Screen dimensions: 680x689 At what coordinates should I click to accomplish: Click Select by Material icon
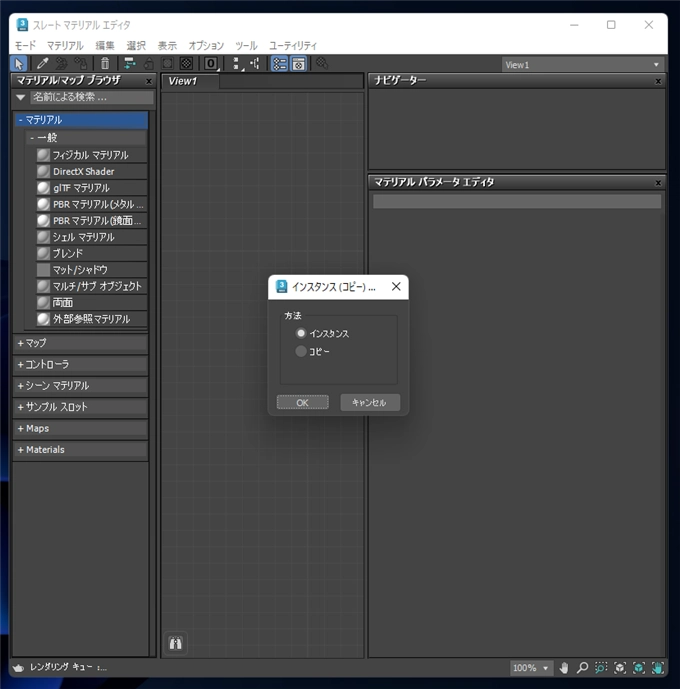322,64
